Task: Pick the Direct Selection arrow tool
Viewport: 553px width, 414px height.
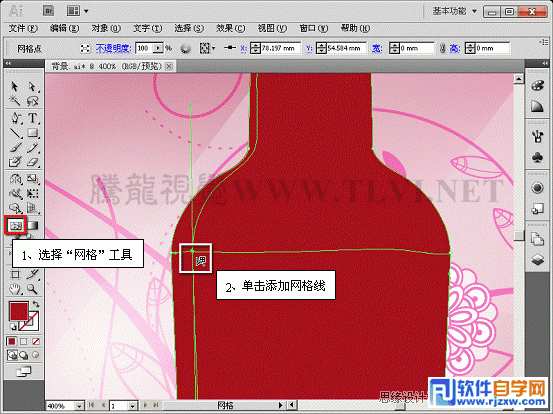Action: click(32, 86)
